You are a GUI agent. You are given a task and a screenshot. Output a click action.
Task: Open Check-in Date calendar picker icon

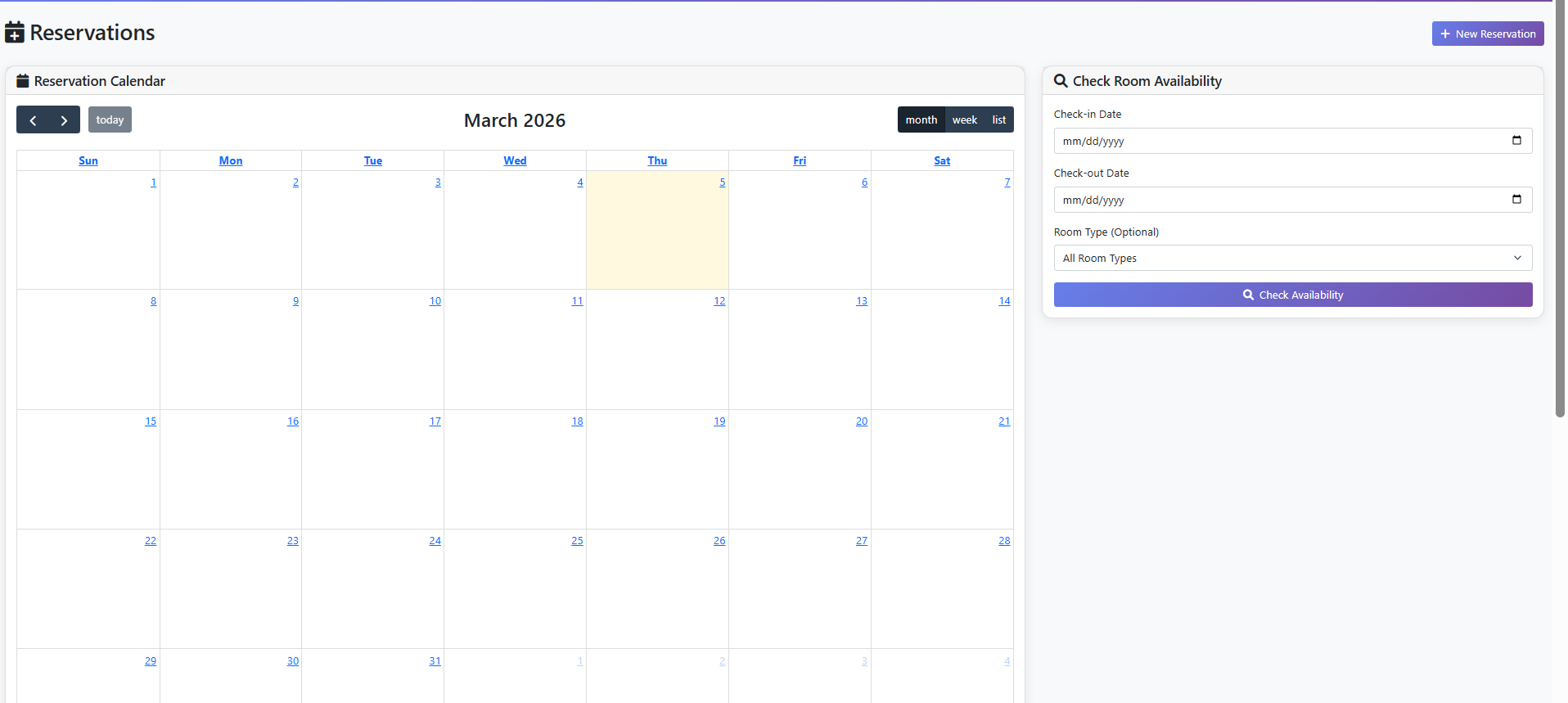click(x=1516, y=141)
